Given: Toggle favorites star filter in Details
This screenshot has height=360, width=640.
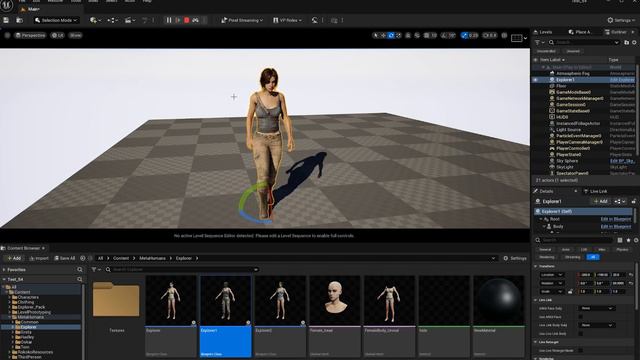Looking at the screenshot, I should click(x=628, y=240).
